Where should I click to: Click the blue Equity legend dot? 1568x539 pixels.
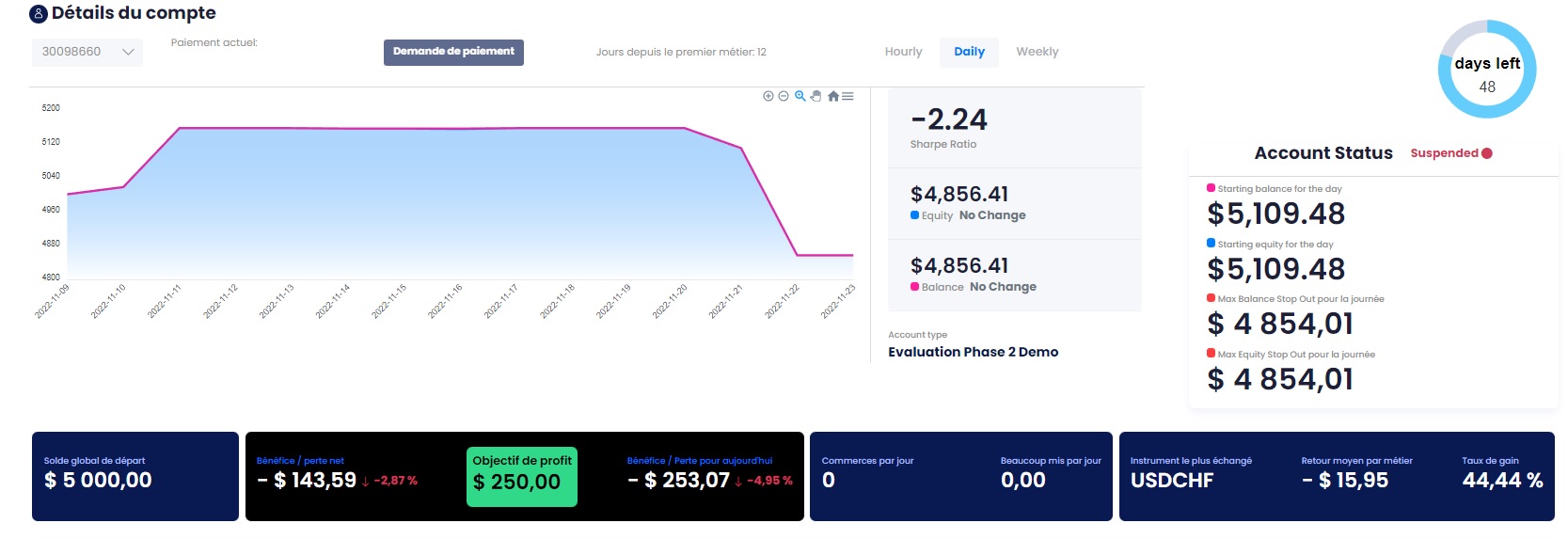pyautogui.click(x=915, y=215)
